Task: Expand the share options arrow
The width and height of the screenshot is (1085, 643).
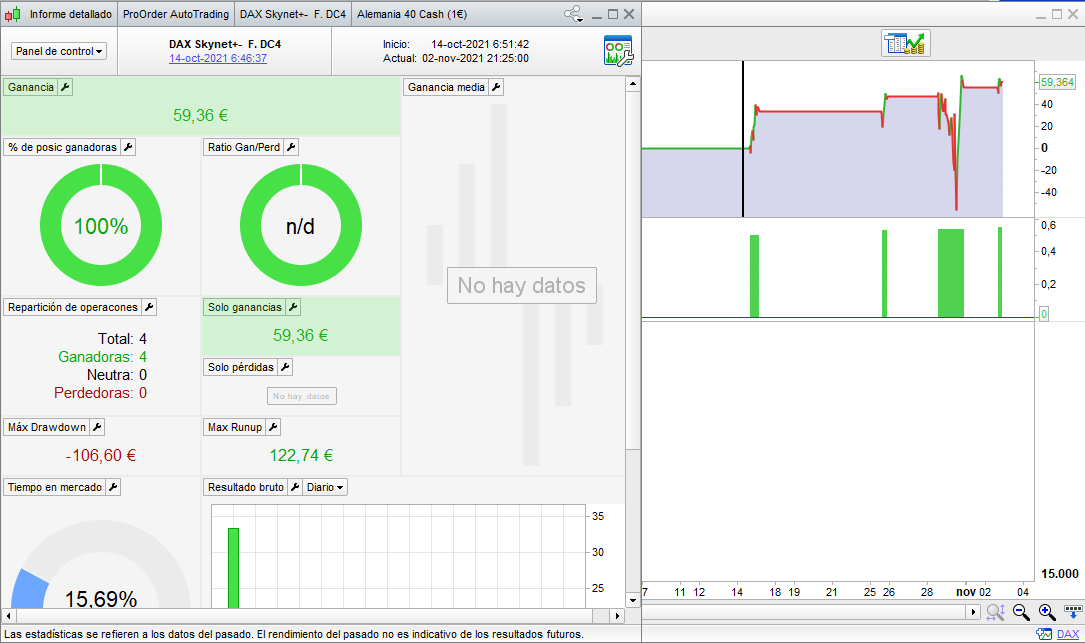Action: point(581,19)
